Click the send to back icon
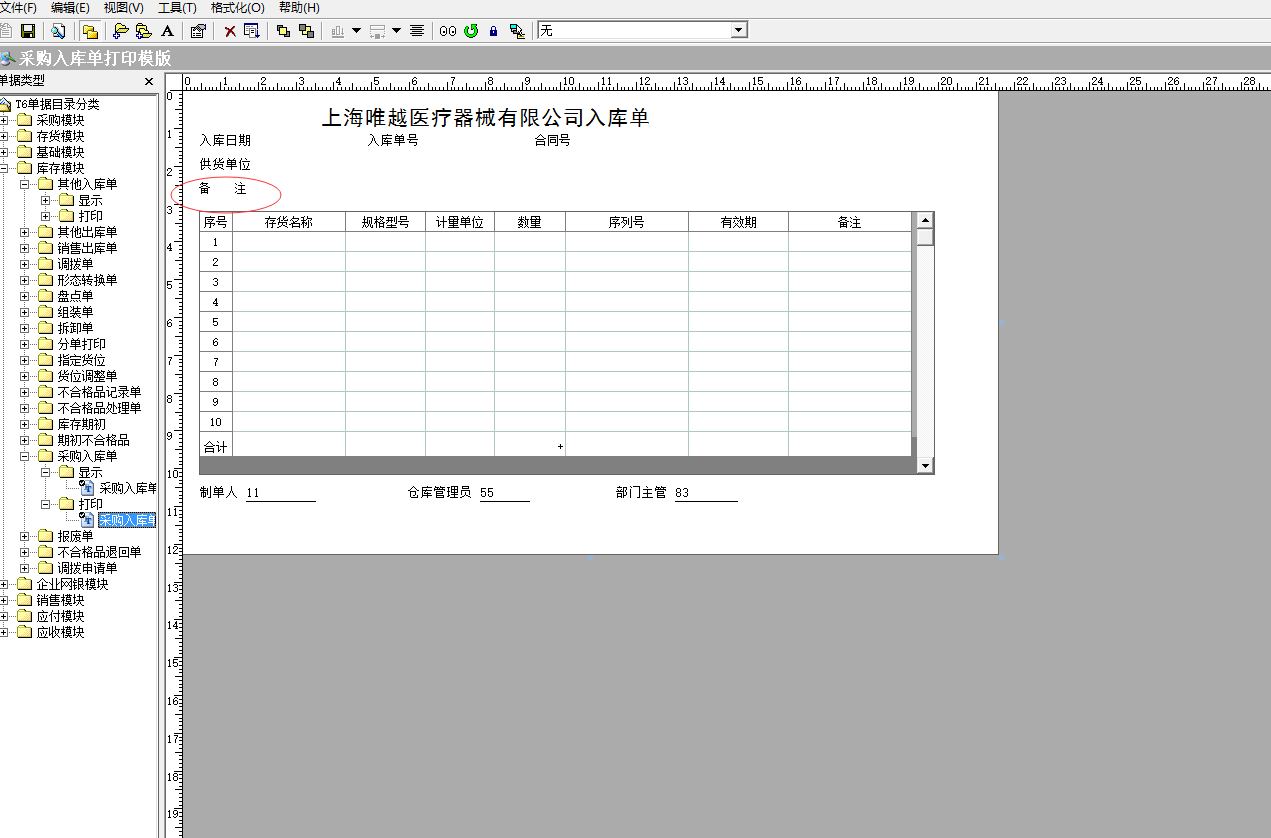 pyautogui.click(x=306, y=31)
